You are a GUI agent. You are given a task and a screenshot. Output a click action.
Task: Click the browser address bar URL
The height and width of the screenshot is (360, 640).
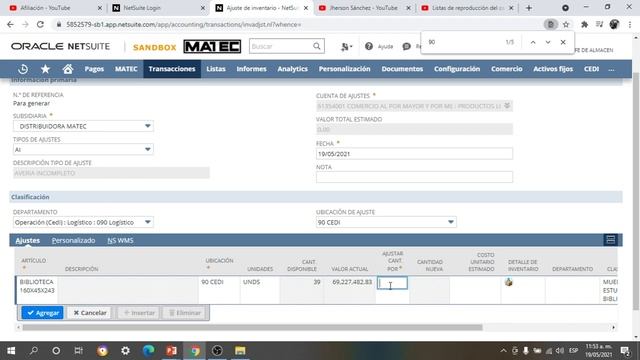click(184, 24)
